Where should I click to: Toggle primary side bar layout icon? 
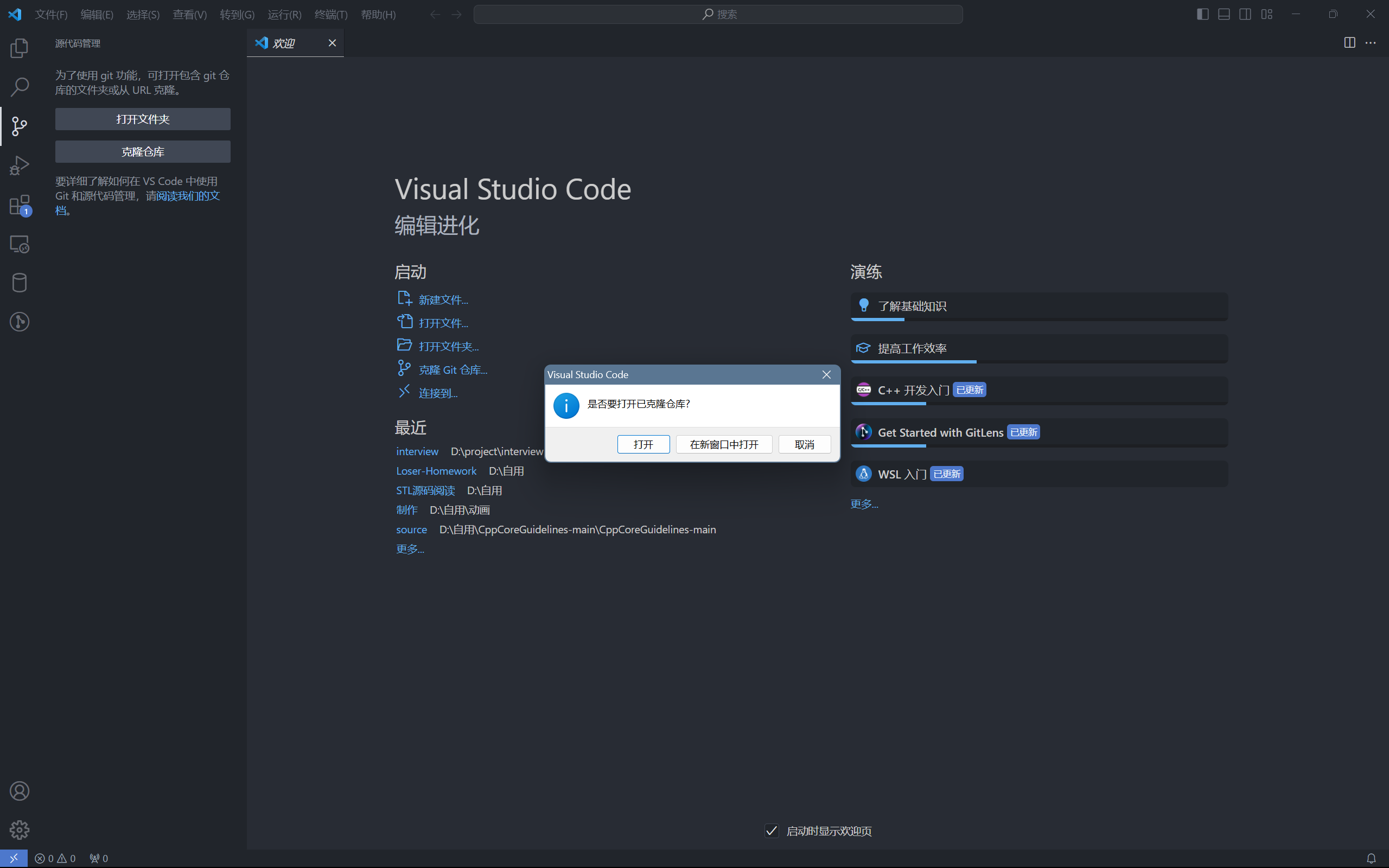click(1202, 14)
